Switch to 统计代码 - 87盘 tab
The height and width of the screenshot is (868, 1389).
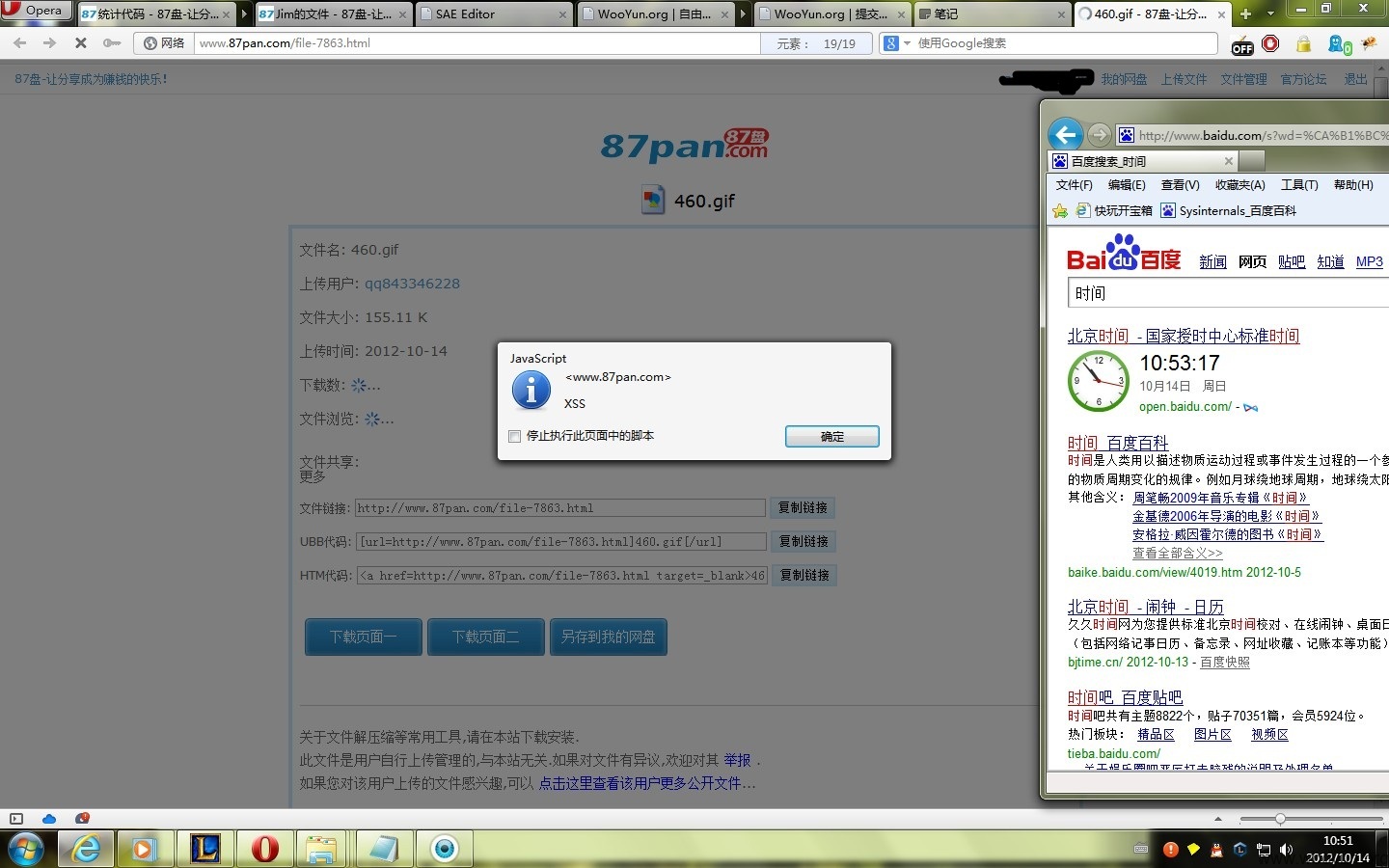point(157,14)
